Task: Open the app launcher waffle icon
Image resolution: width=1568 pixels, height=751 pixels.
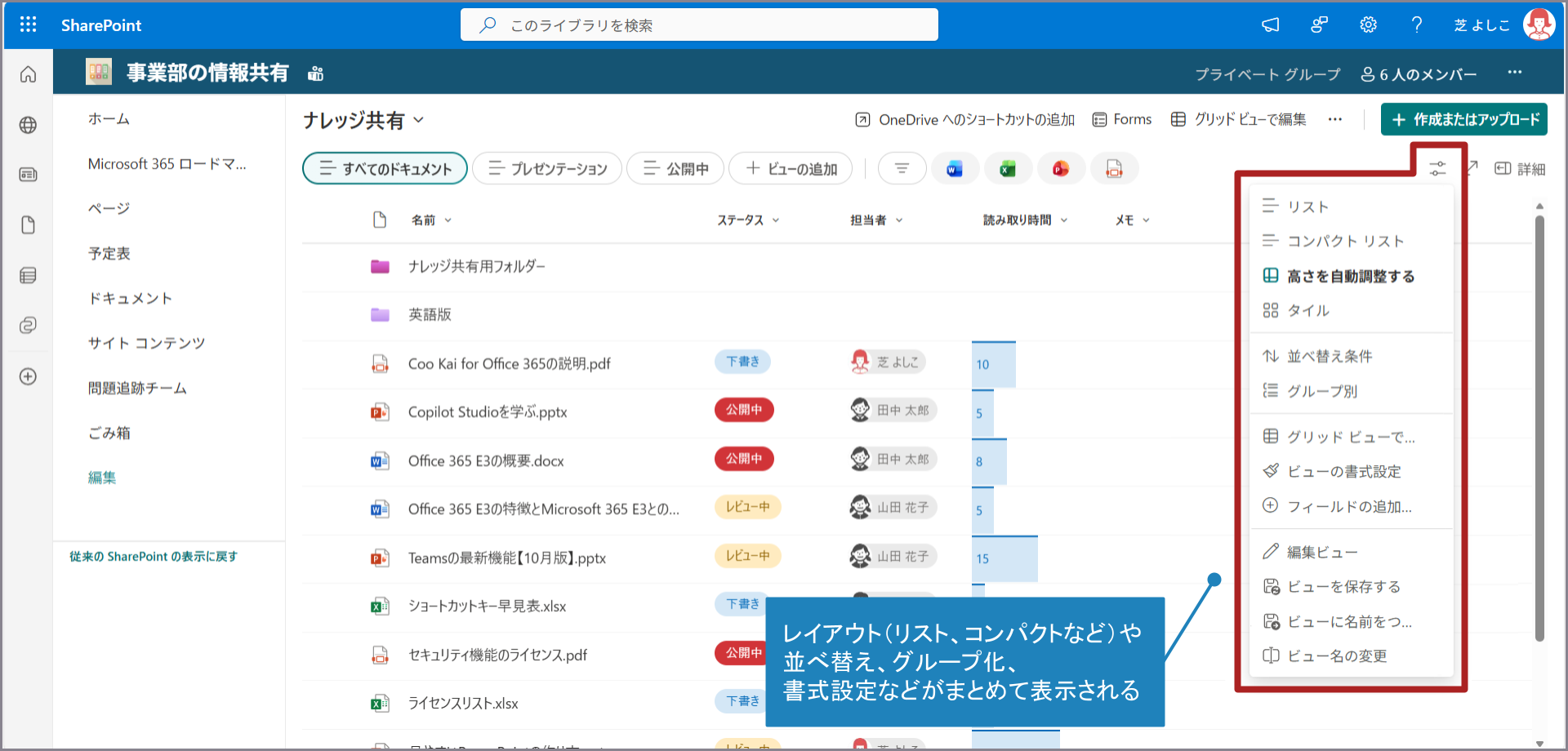Action: coord(28,24)
